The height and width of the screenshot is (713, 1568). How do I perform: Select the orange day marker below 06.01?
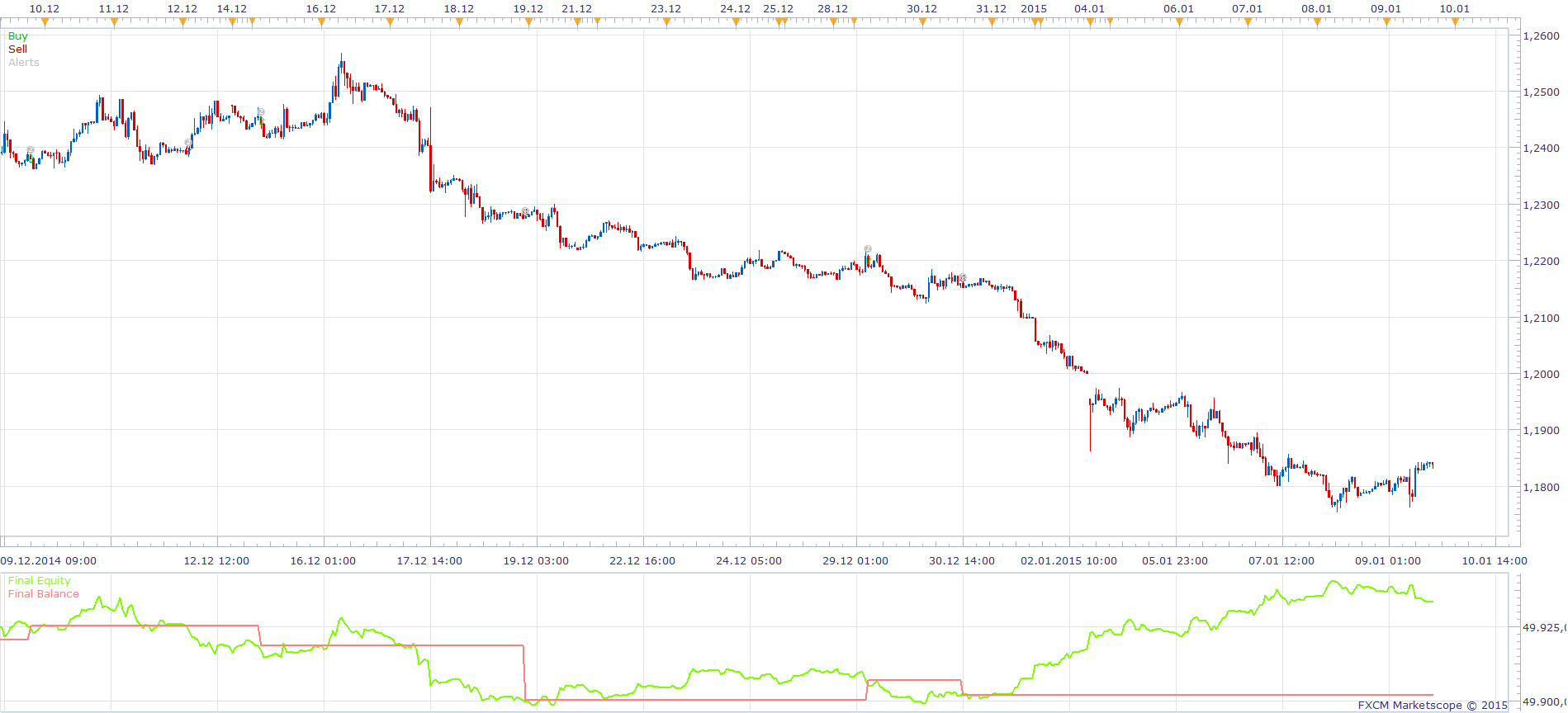tap(1179, 22)
